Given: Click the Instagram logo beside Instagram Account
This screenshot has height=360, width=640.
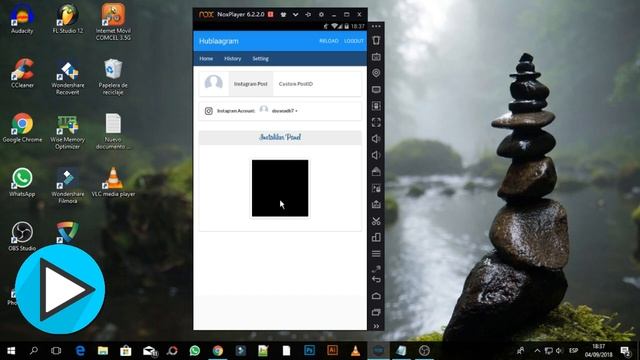Looking at the screenshot, I should [x=209, y=111].
